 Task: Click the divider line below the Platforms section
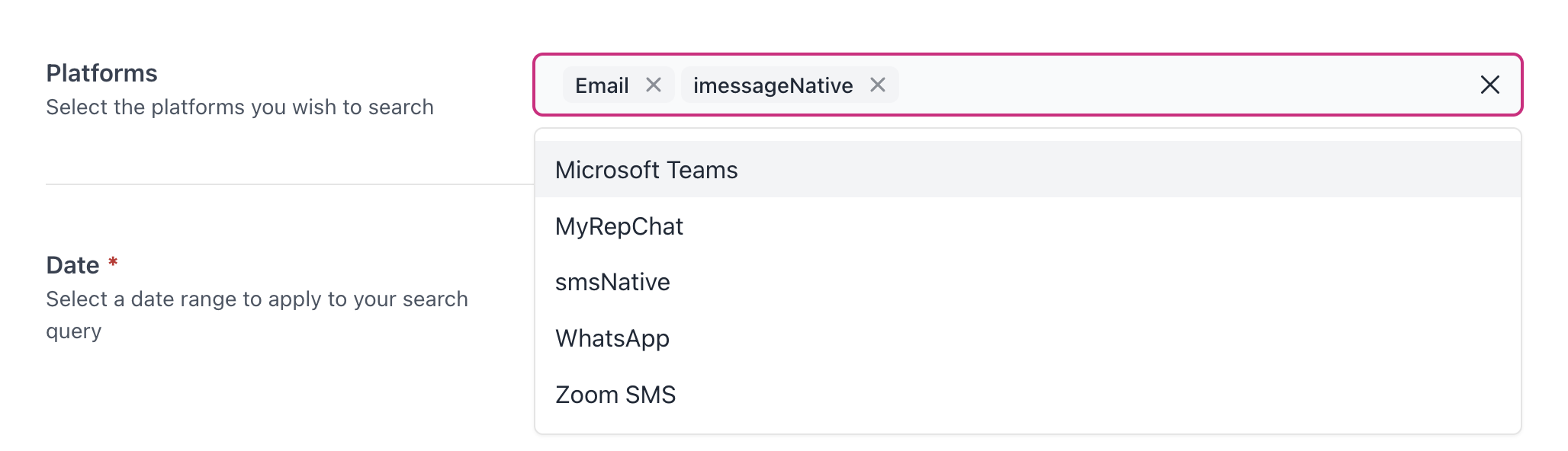pos(290,184)
